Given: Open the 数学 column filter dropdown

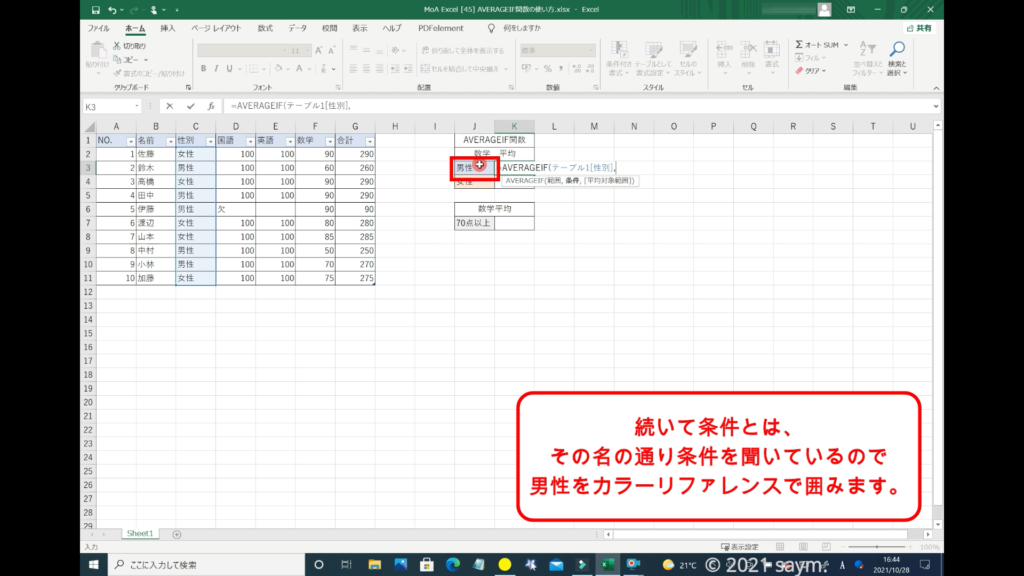Looking at the screenshot, I should [329, 141].
